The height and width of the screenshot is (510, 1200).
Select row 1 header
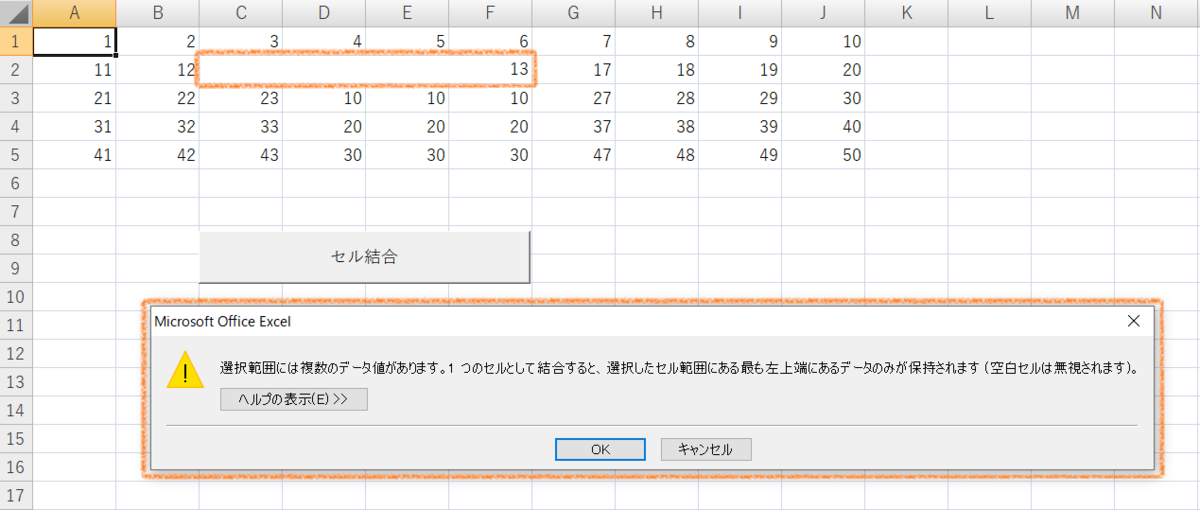(x=16, y=42)
